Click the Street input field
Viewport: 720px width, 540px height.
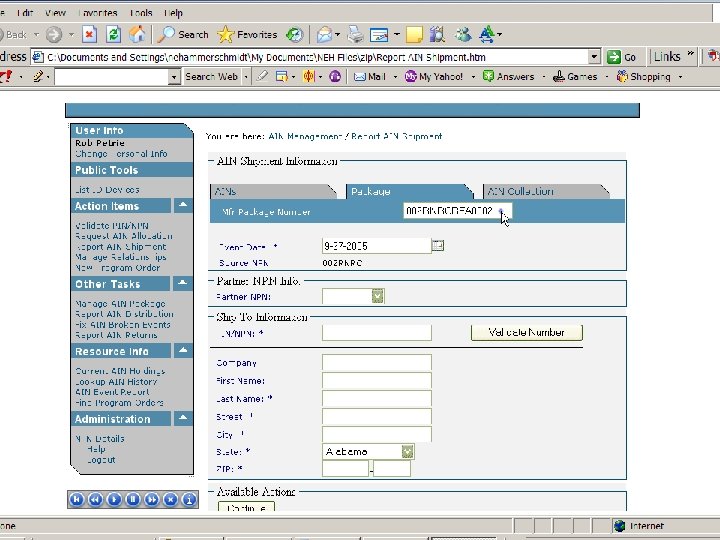click(x=377, y=416)
